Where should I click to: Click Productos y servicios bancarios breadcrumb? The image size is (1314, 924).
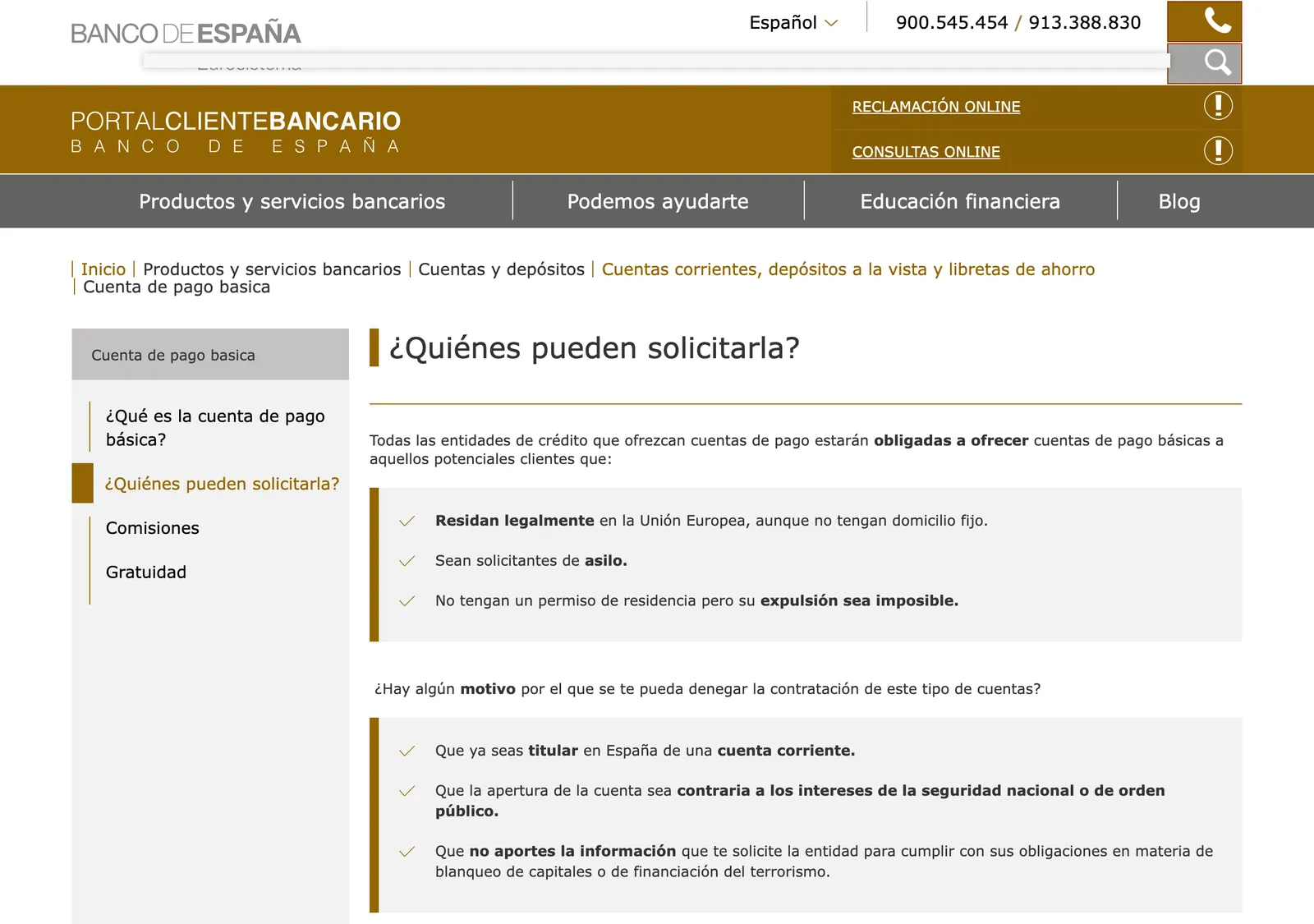pyautogui.click(x=272, y=269)
